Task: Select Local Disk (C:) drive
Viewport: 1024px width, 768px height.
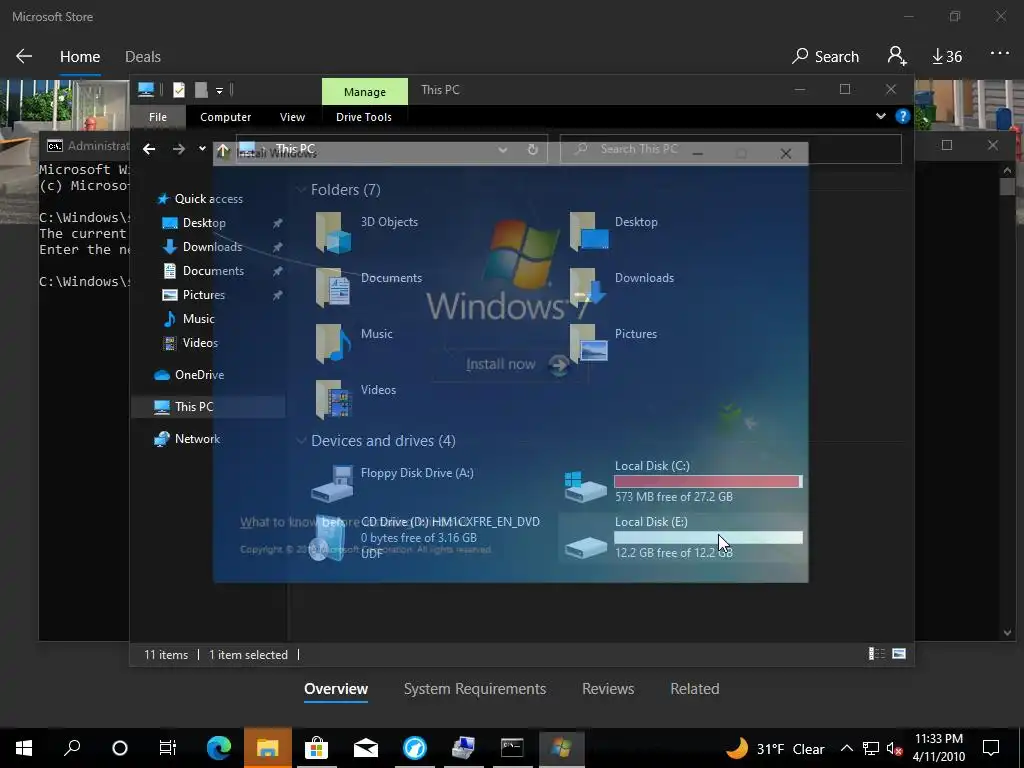Action: 683,481
